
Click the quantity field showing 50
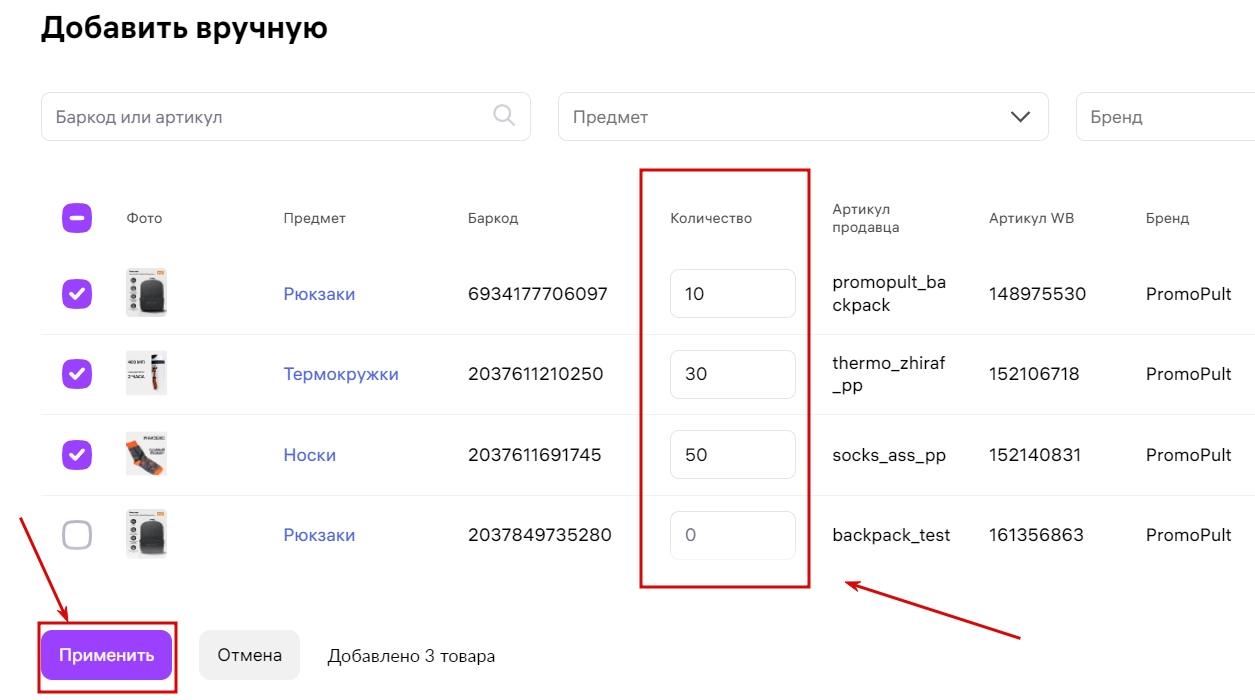click(732, 455)
